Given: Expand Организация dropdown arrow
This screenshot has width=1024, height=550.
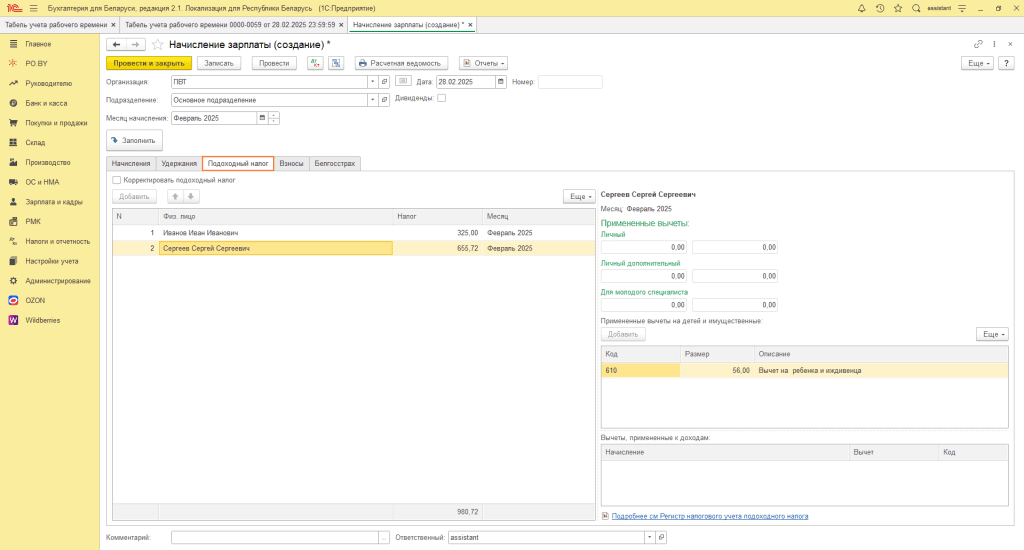Looking at the screenshot, I should coord(372,82).
